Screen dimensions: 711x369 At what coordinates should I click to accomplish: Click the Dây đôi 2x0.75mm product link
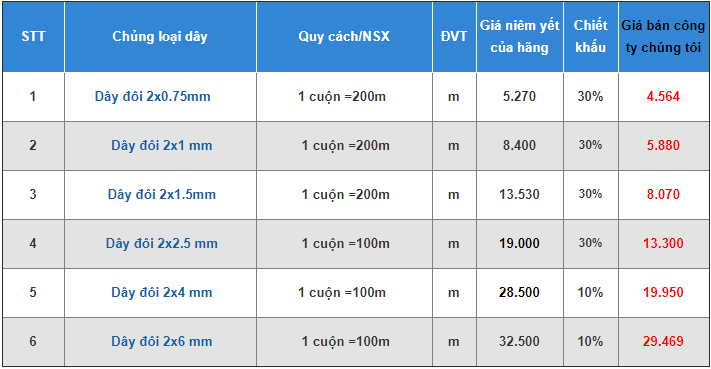pos(152,97)
